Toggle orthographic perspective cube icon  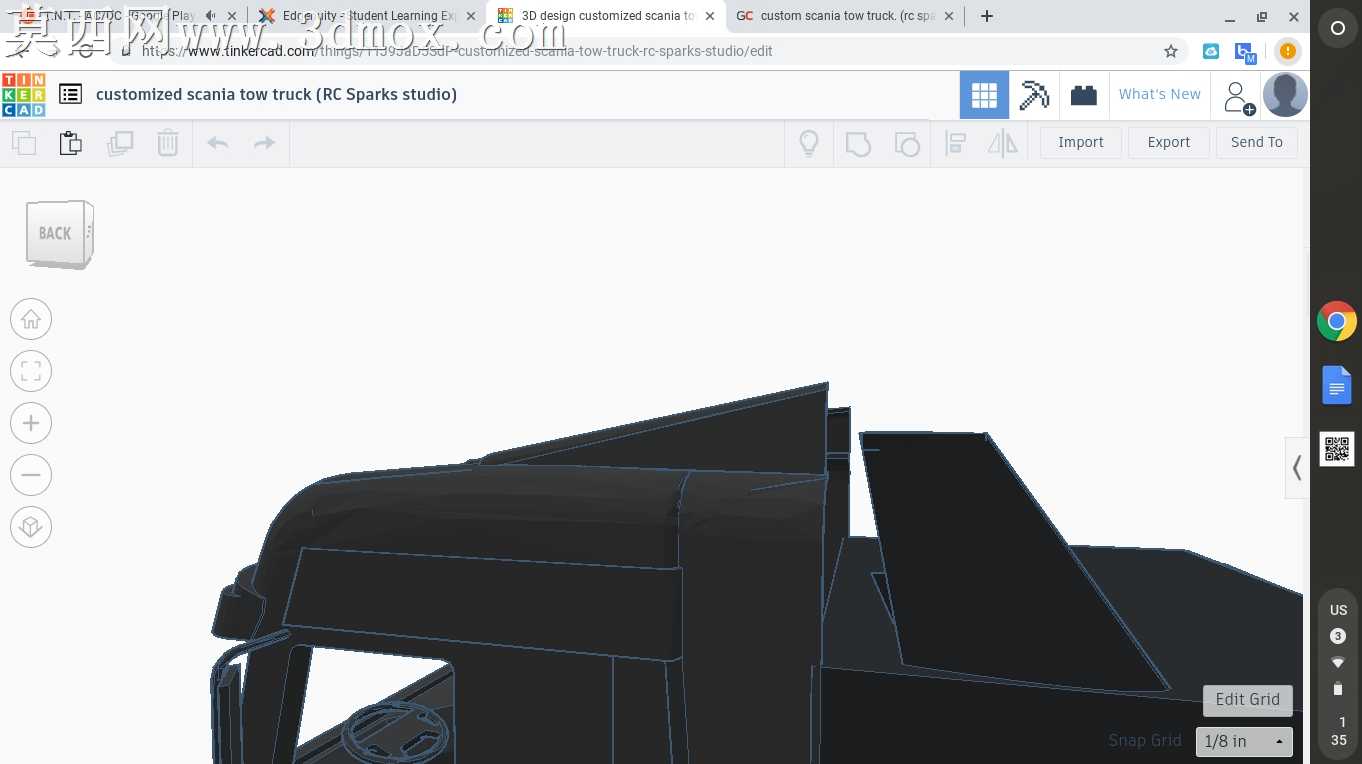(31, 527)
